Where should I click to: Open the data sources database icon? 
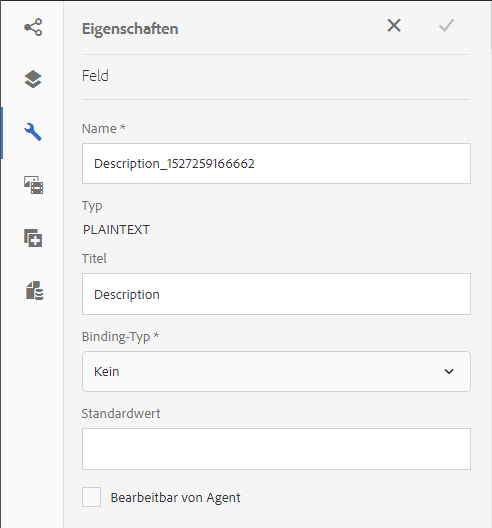point(34,291)
